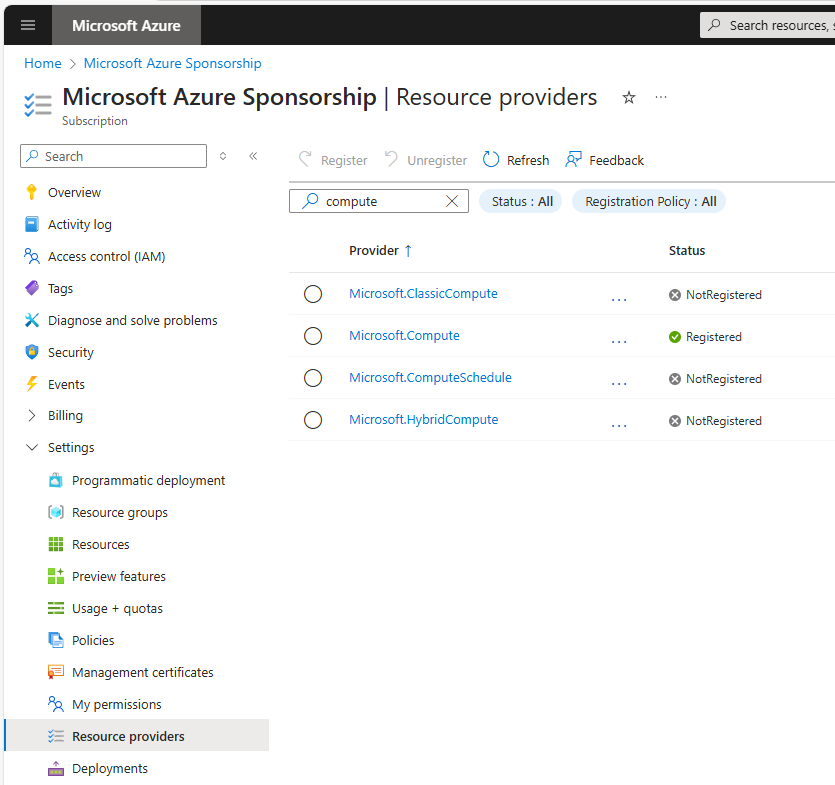Select Microsoft.HybridCompute radio button
Viewport: 835px width, 785px height.
point(313,420)
